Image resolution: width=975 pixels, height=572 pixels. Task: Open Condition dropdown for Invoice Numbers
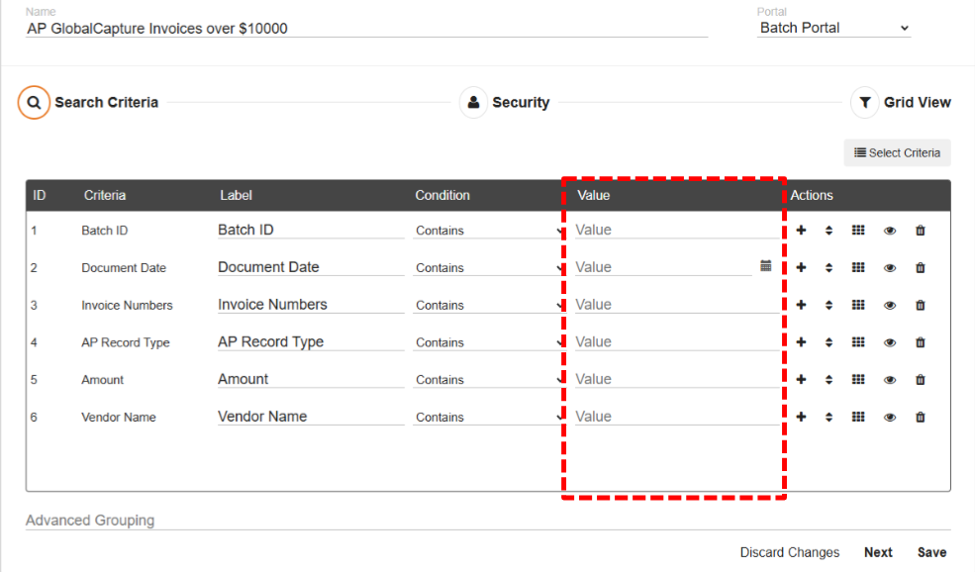[x=488, y=305]
